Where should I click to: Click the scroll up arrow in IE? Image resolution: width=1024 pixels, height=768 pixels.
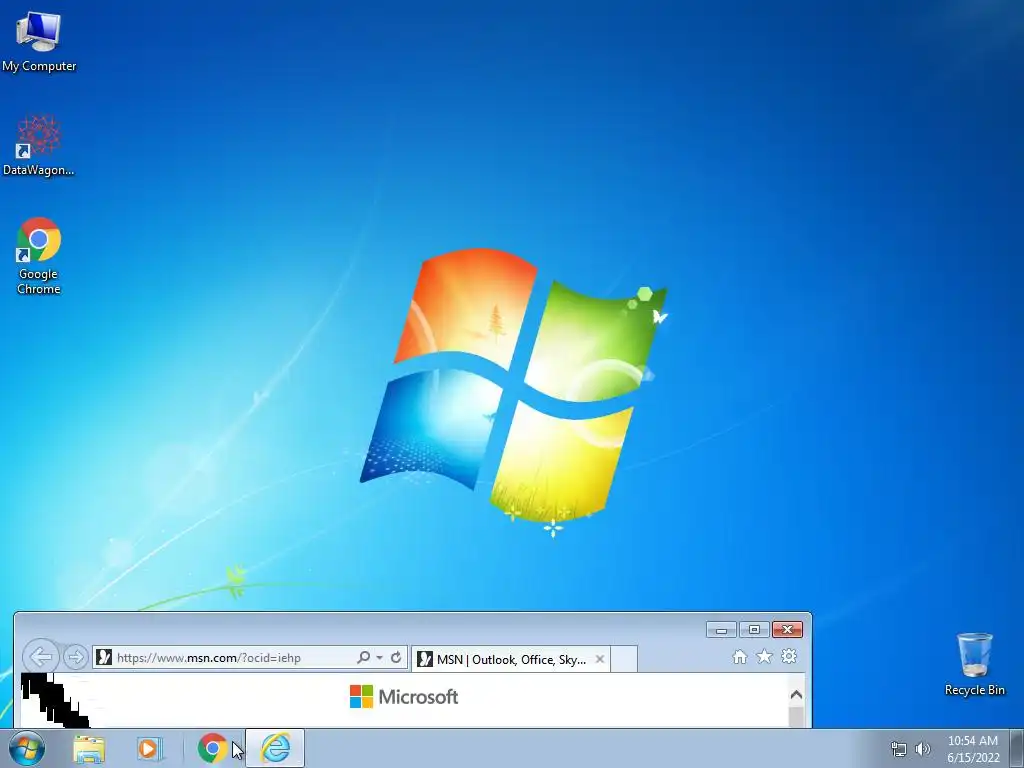coord(796,695)
